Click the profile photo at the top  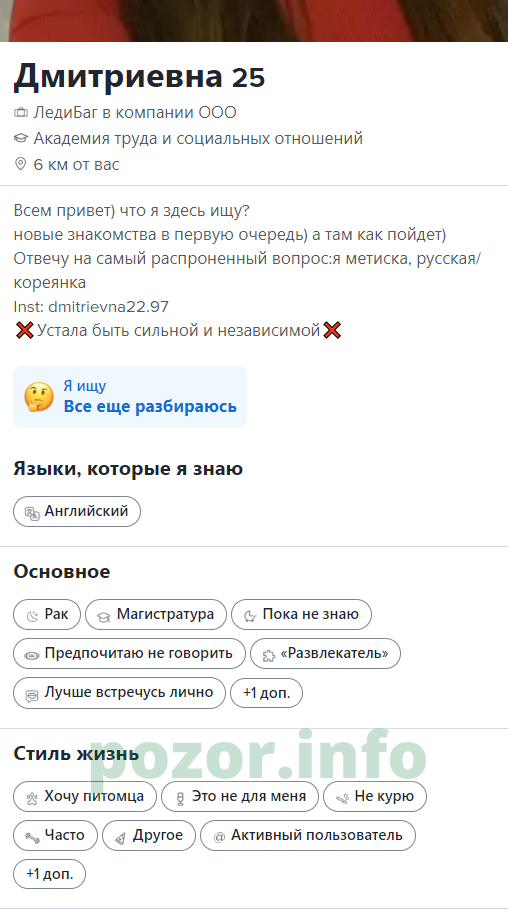tap(254, 21)
